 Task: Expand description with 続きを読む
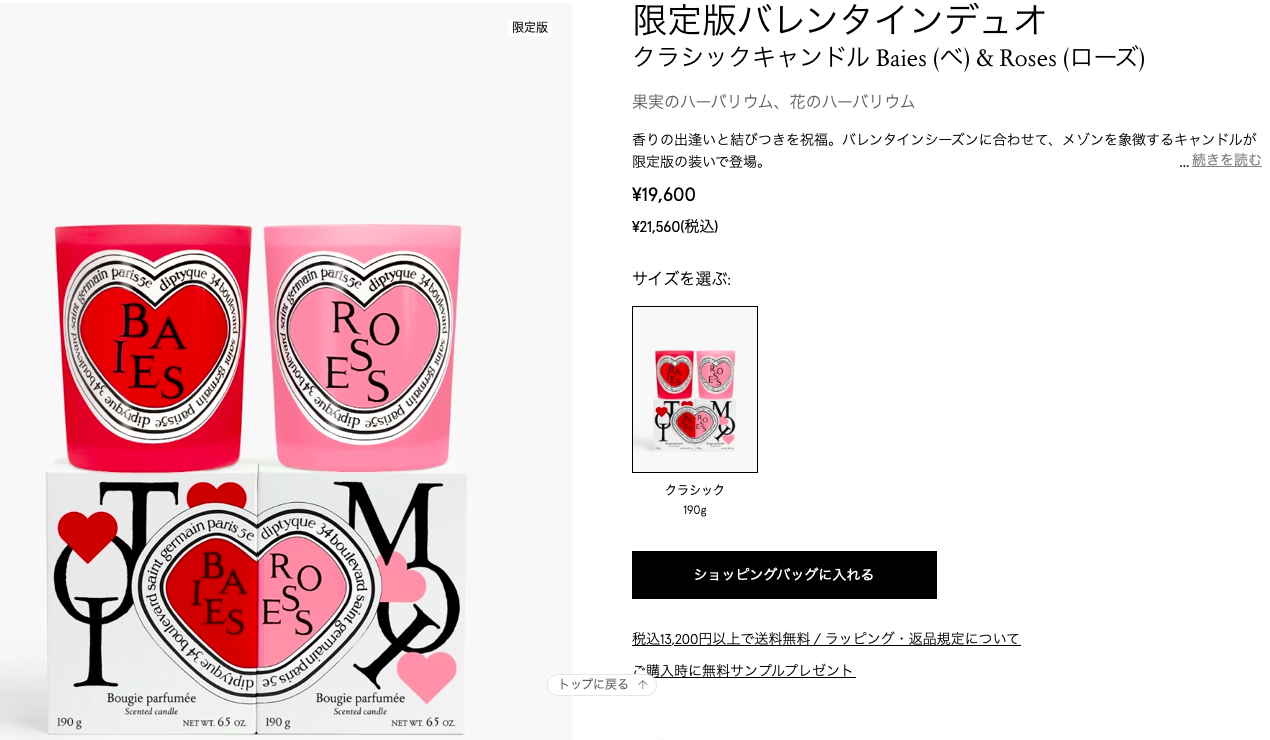(x=1226, y=160)
